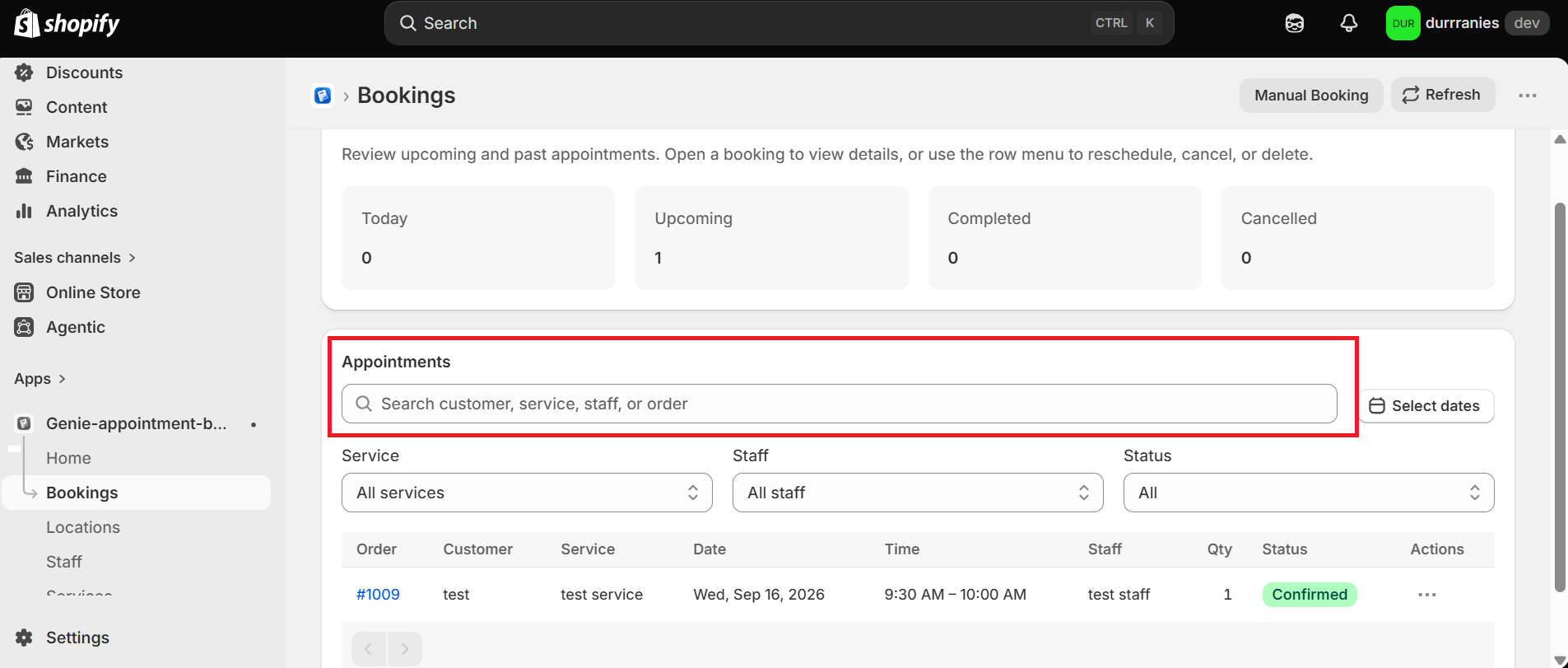1568x668 pixels.
Task: Click the Completed stat card
Action: tap(1065, 238)
